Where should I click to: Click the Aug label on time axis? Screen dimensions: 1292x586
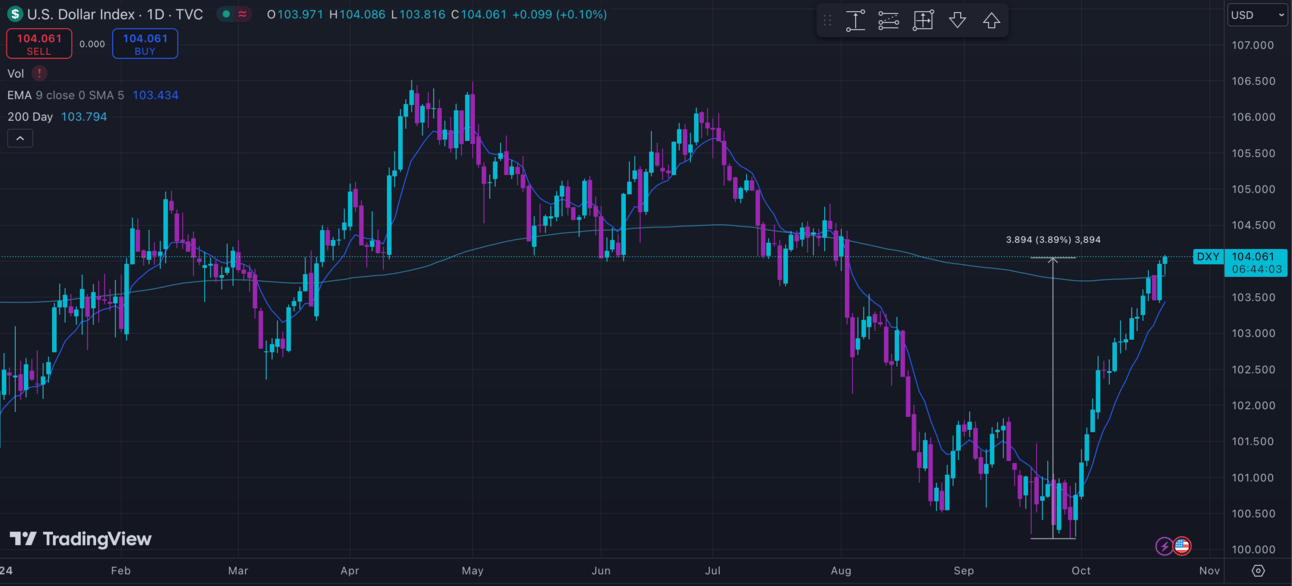841,571
